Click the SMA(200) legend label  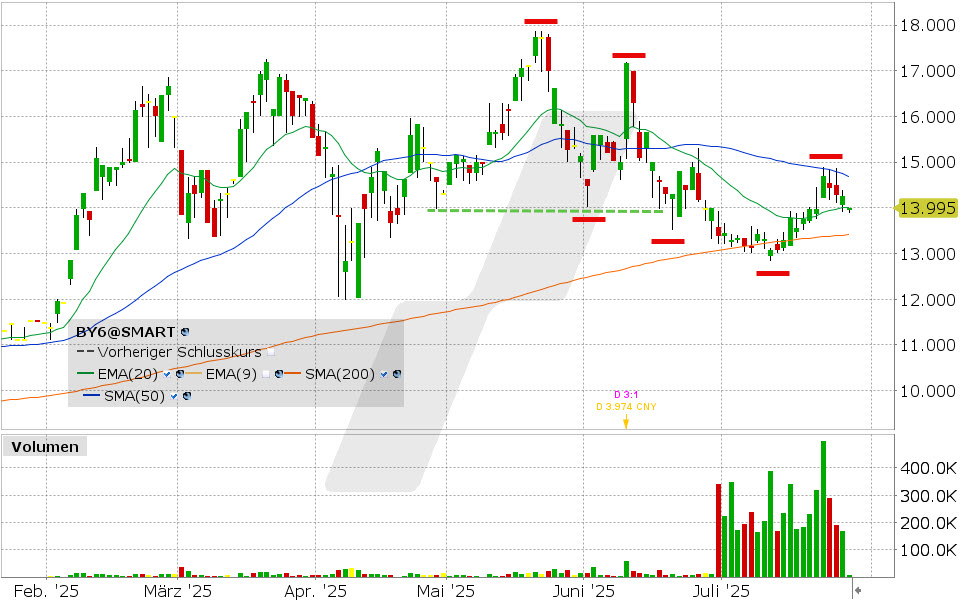click(x=340, y=373)
